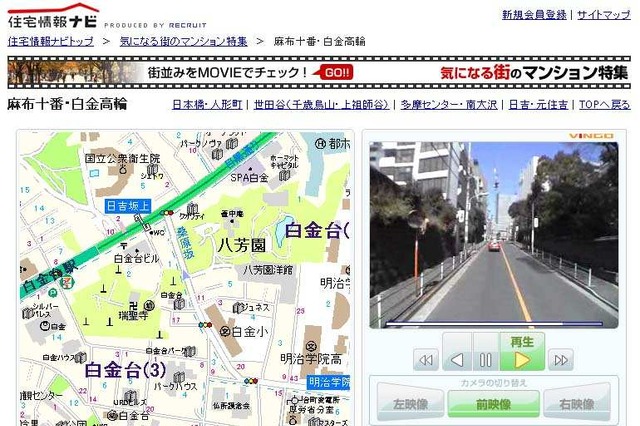Click 気になる街のマンション特集 banner title
This screenshot has height=426, width=640.
coord(534,73)
